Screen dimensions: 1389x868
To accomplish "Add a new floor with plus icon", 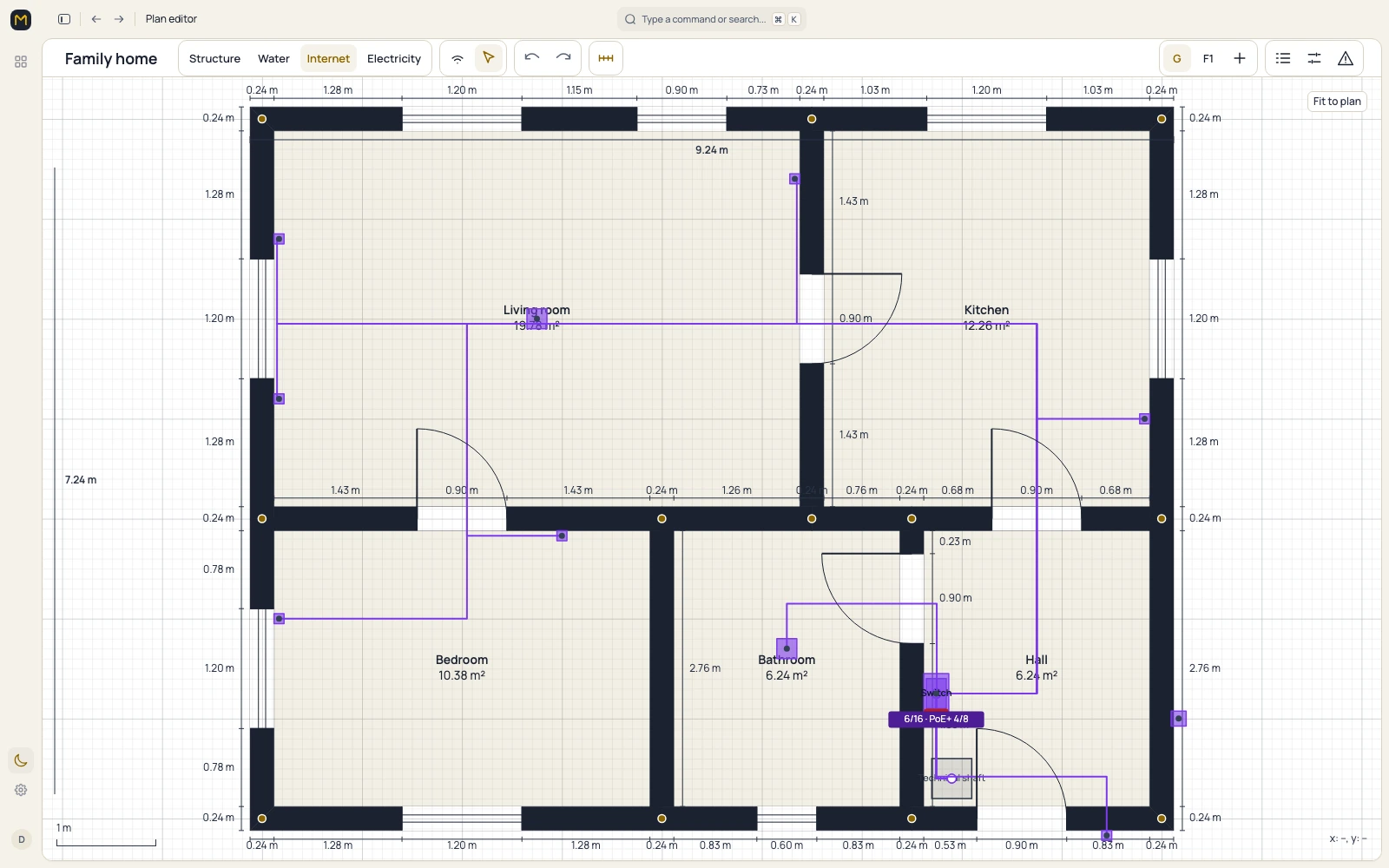I will (1240, 58).
